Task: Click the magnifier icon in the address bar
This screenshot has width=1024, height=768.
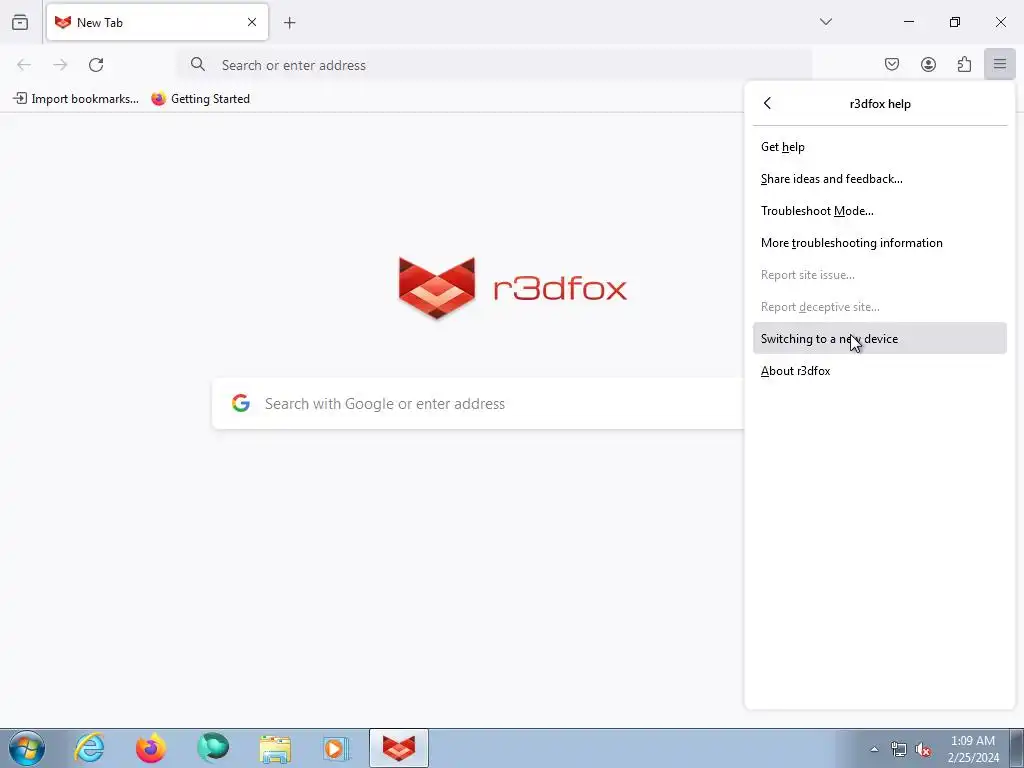Action: pos(198,64)
